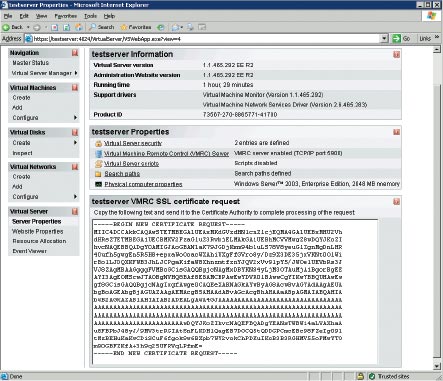
Task: Click the Forward arrow in the toolbar
Action: (x=37, y=27)
